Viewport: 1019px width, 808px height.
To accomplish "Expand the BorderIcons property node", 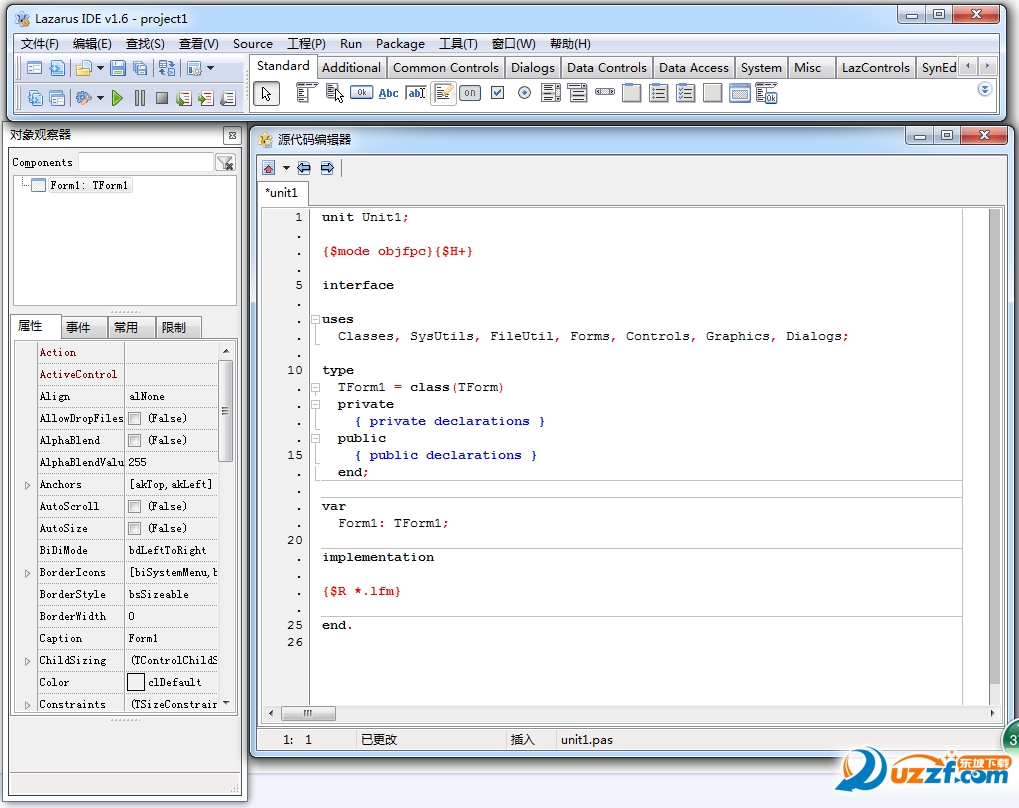I will point(27,573).
